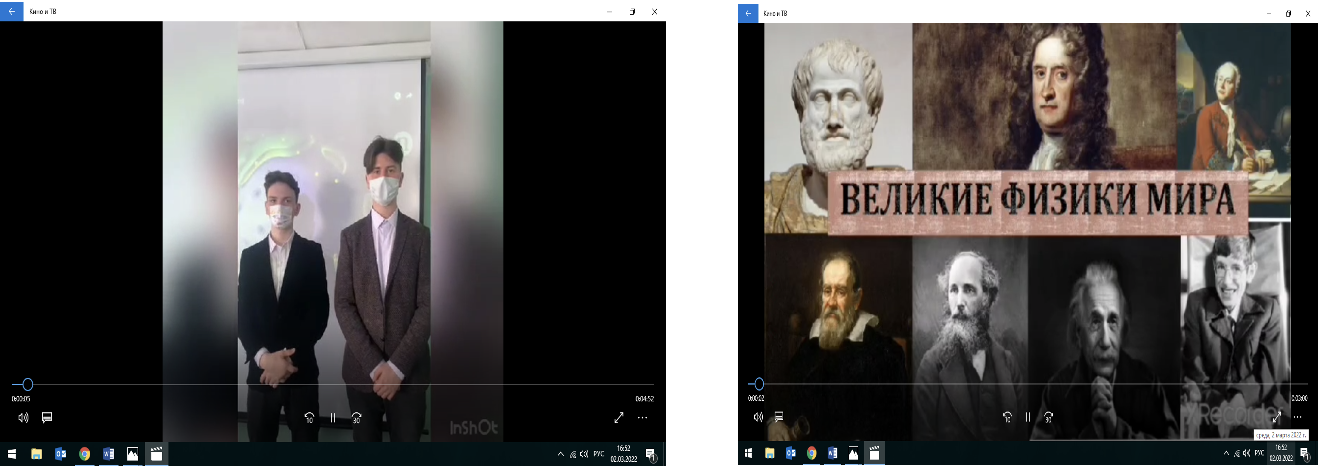
Task: Switch РУС input language on right taskbar
Action: point(1259,454)
